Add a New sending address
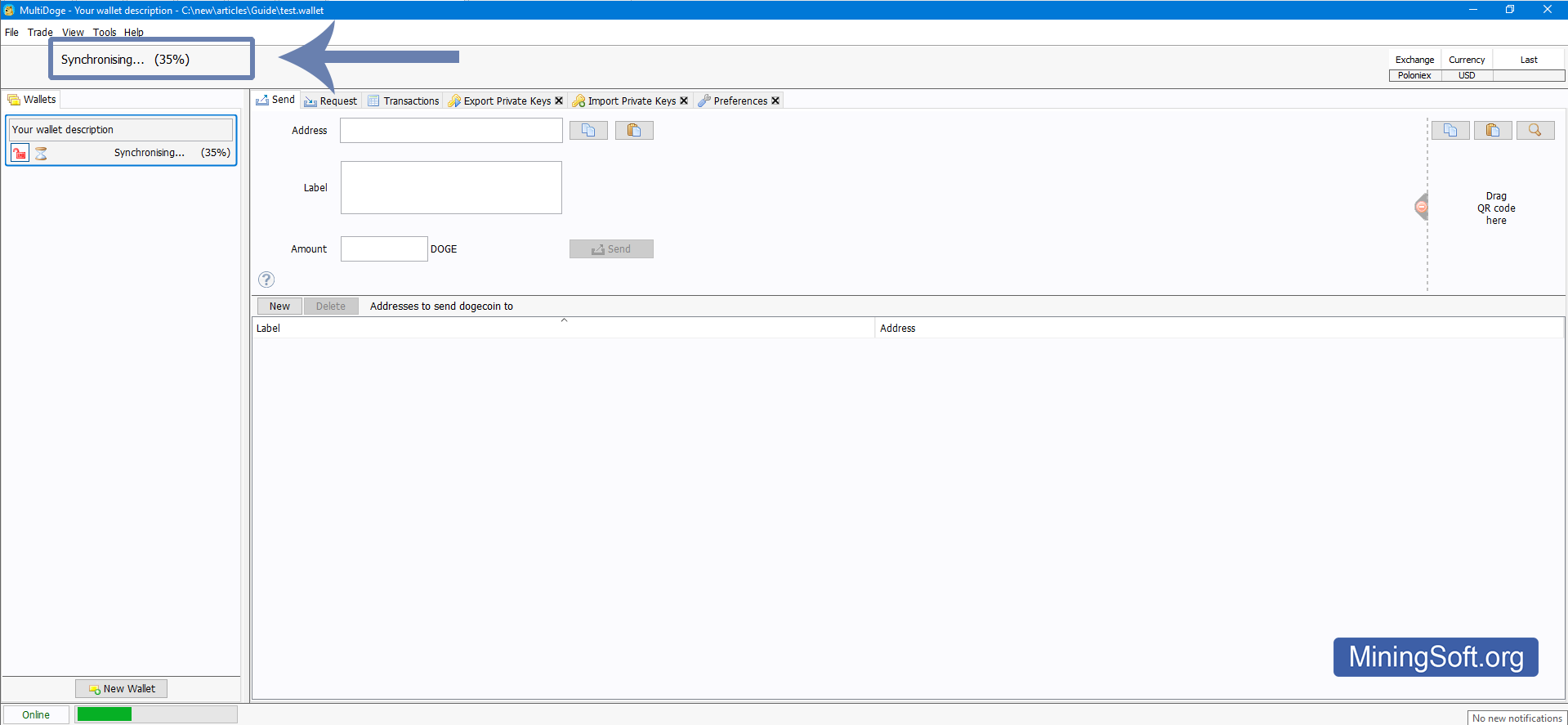Screen dimensions: 1568x725 tap(279, 306)
